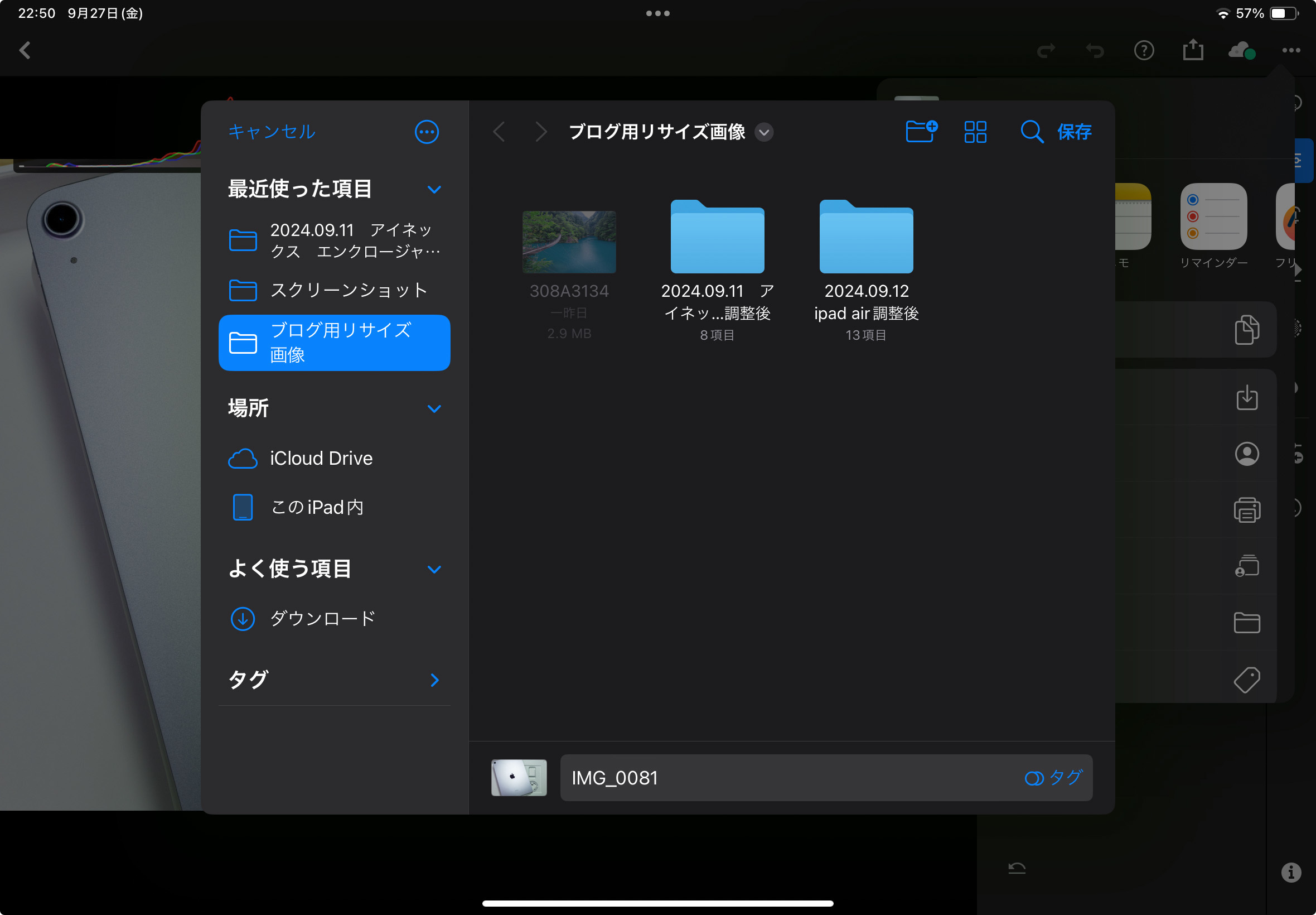Open the help question mark icon

[1144, 50]
